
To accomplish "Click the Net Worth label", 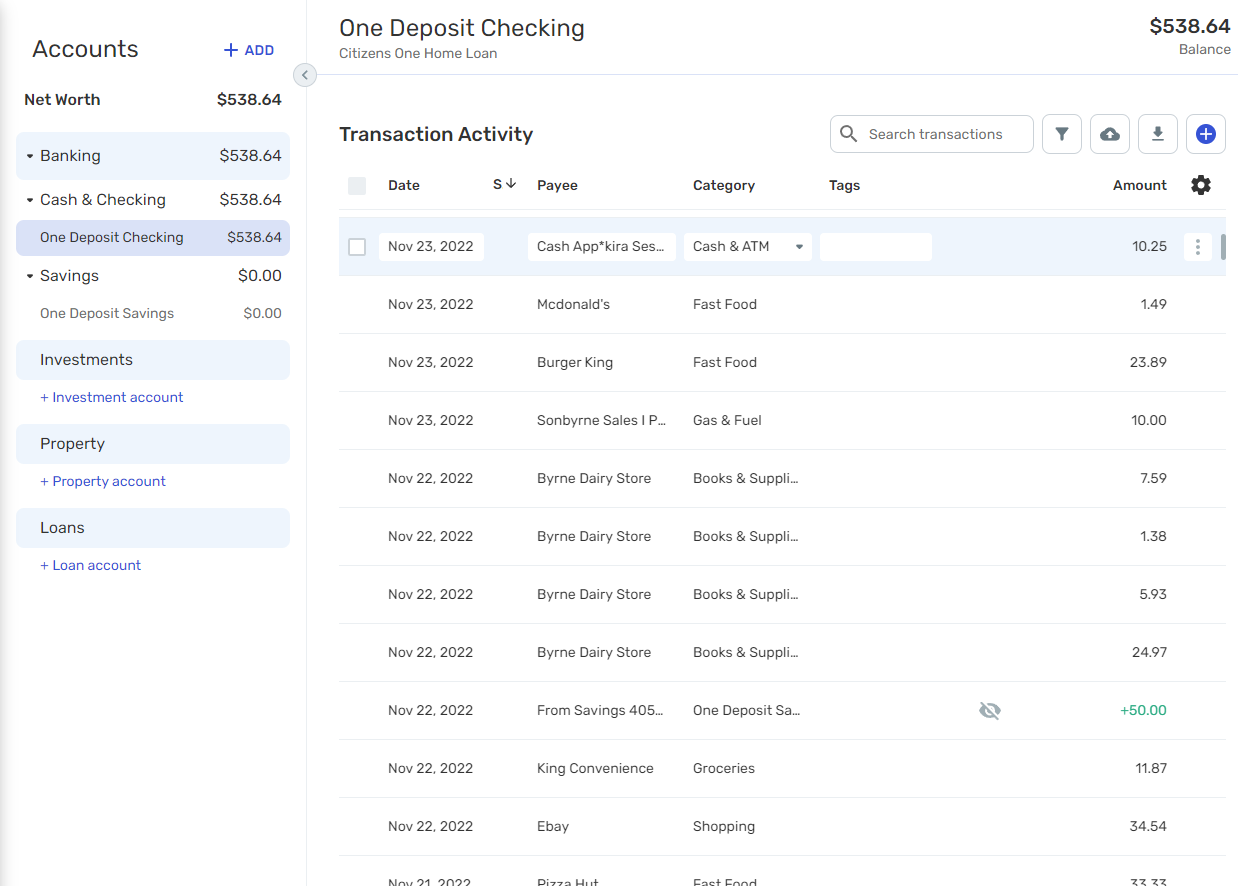I will coord(62,100).
